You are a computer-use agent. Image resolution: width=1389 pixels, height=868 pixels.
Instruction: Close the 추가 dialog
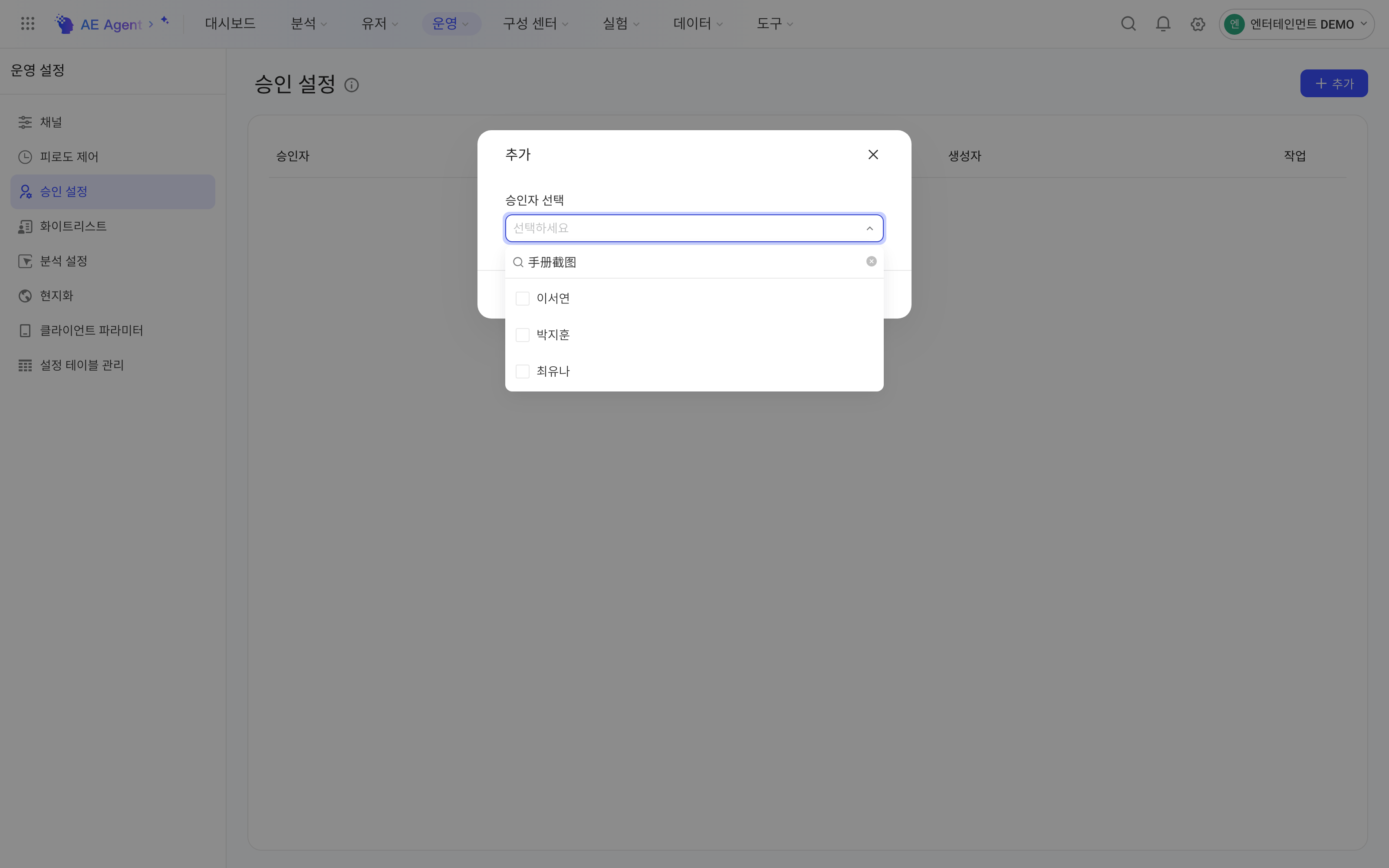[873, 155]
